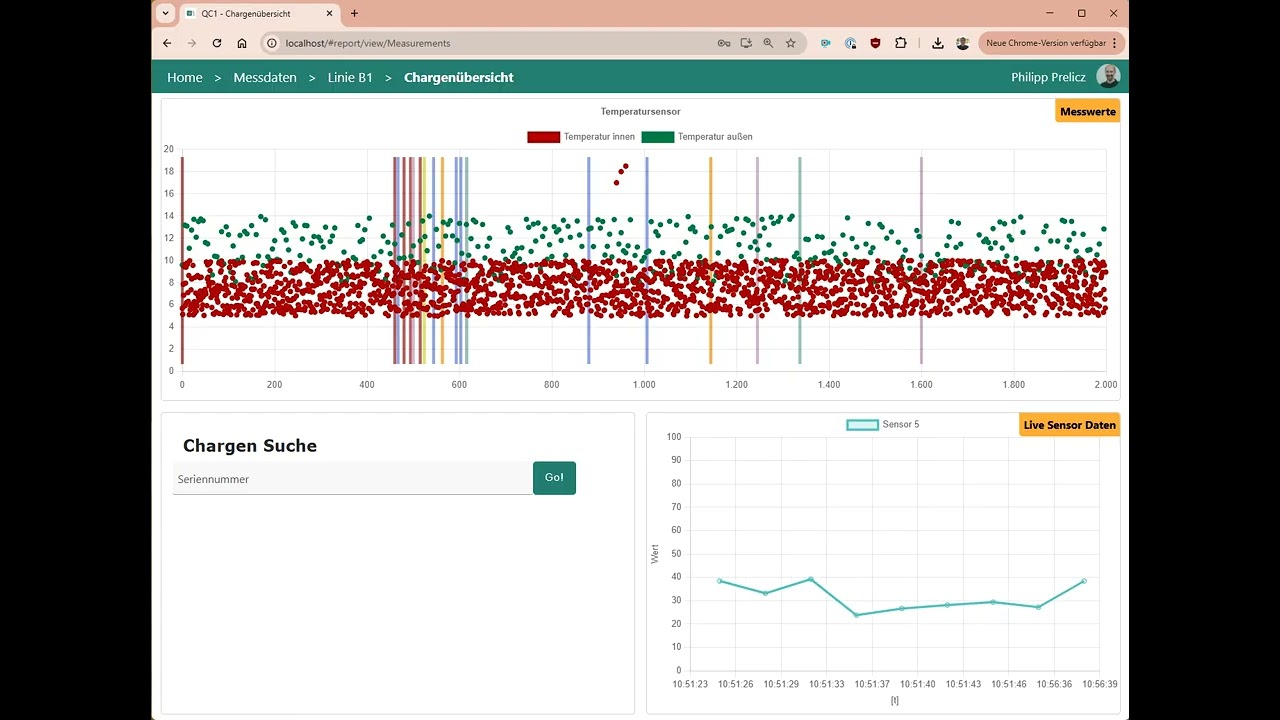Open the Chrome profile avatar

(962, 43)
